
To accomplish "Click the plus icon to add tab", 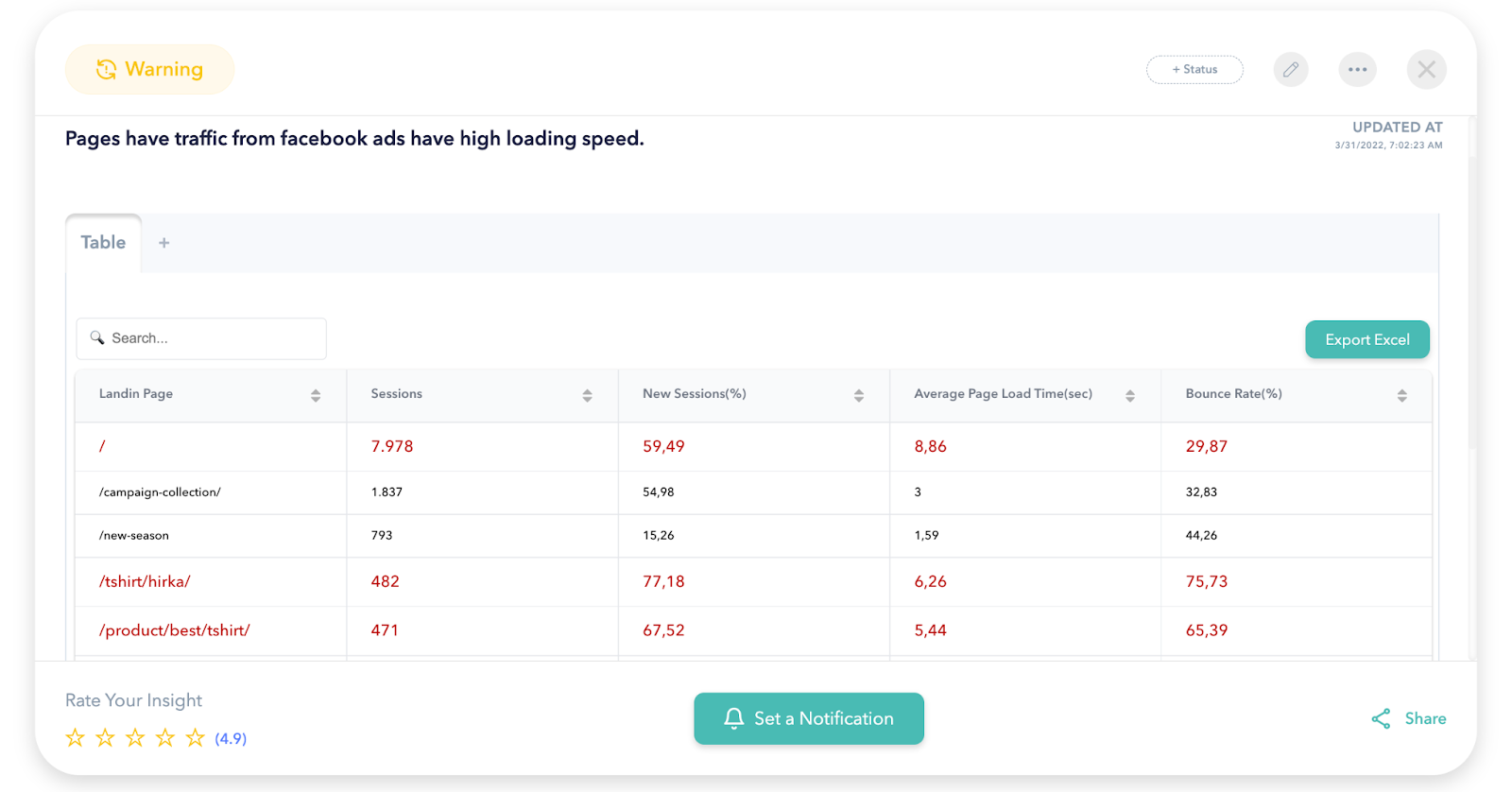I will [164, 243].
